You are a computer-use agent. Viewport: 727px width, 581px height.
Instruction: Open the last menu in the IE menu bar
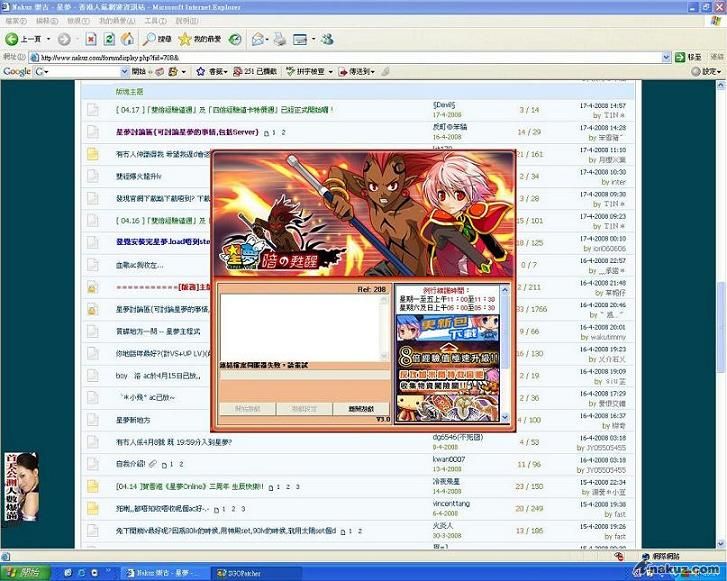180,20
